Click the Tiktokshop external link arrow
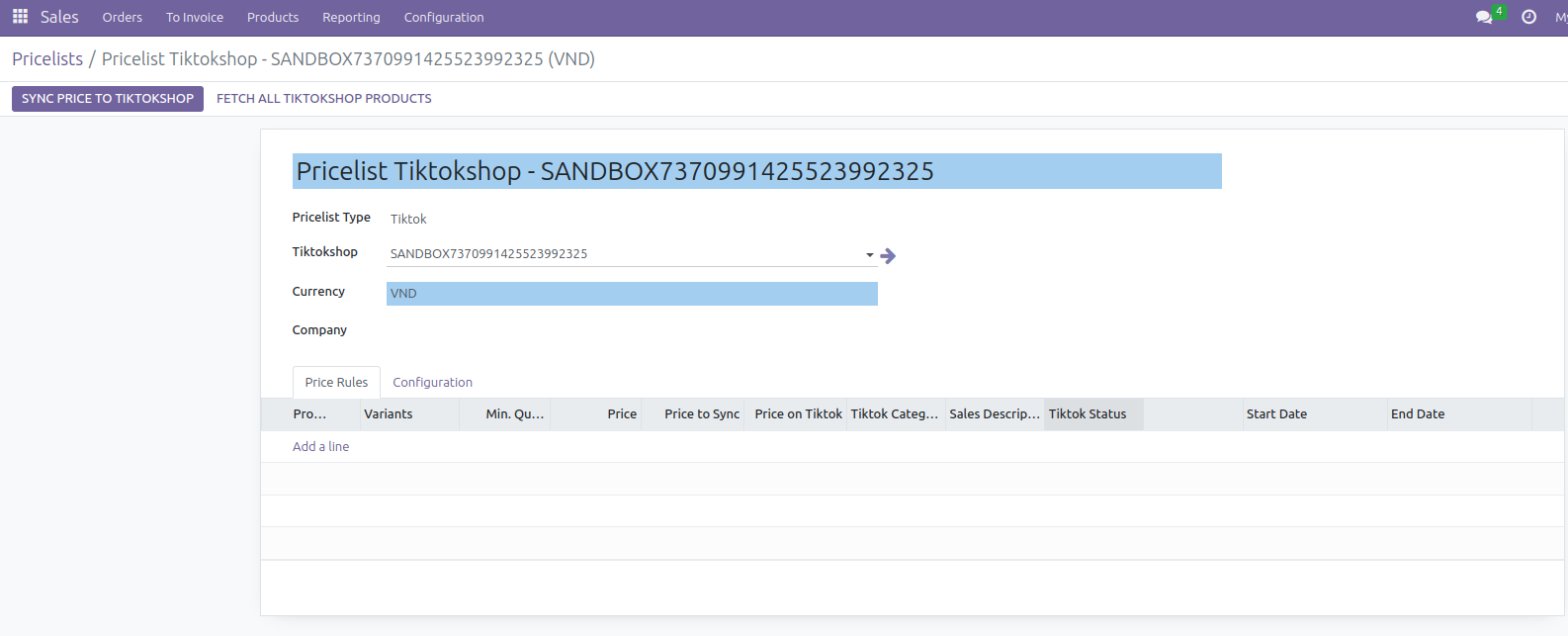Screen dimensions: 1568x636 click(888, 256)
